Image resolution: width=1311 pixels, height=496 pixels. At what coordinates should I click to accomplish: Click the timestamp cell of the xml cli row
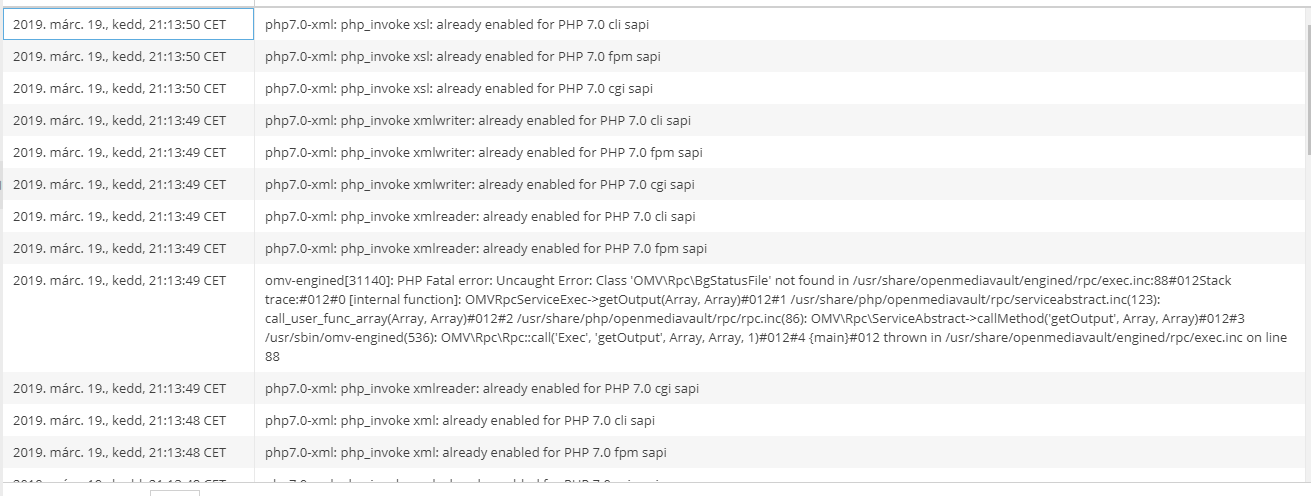coord(128,420)
